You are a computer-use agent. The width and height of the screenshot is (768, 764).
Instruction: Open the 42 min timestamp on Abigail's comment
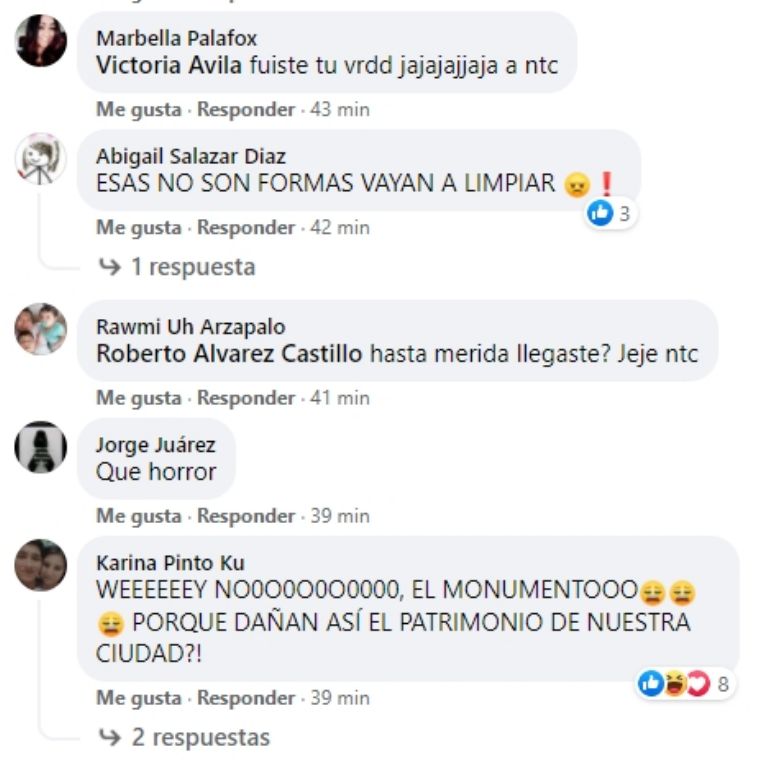pos(340,228)
